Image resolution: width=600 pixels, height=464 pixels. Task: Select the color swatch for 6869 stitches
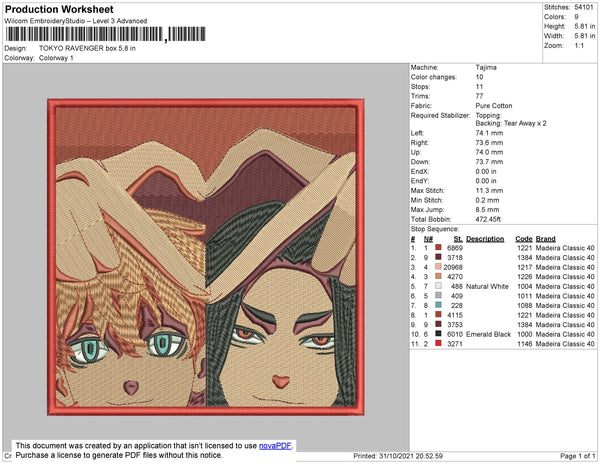pyautogui.click(x=439, y=248)
